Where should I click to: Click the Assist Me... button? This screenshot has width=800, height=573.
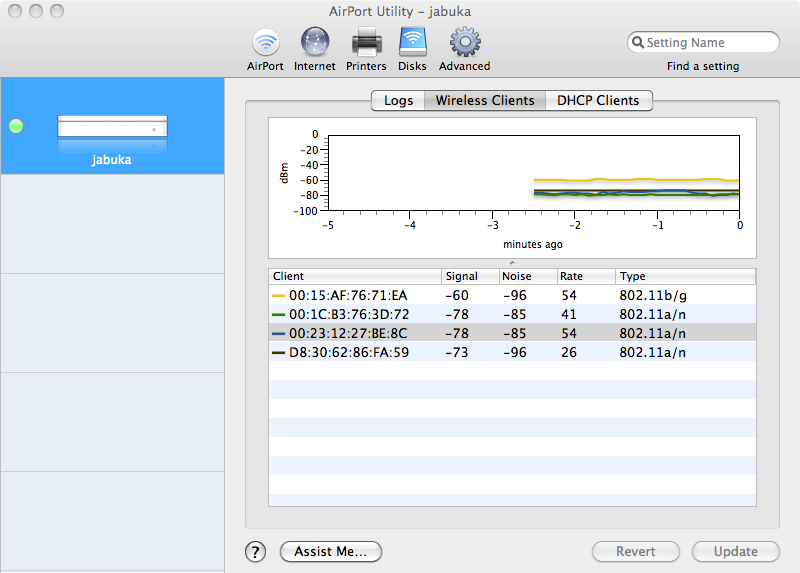(x=331, y=552)
